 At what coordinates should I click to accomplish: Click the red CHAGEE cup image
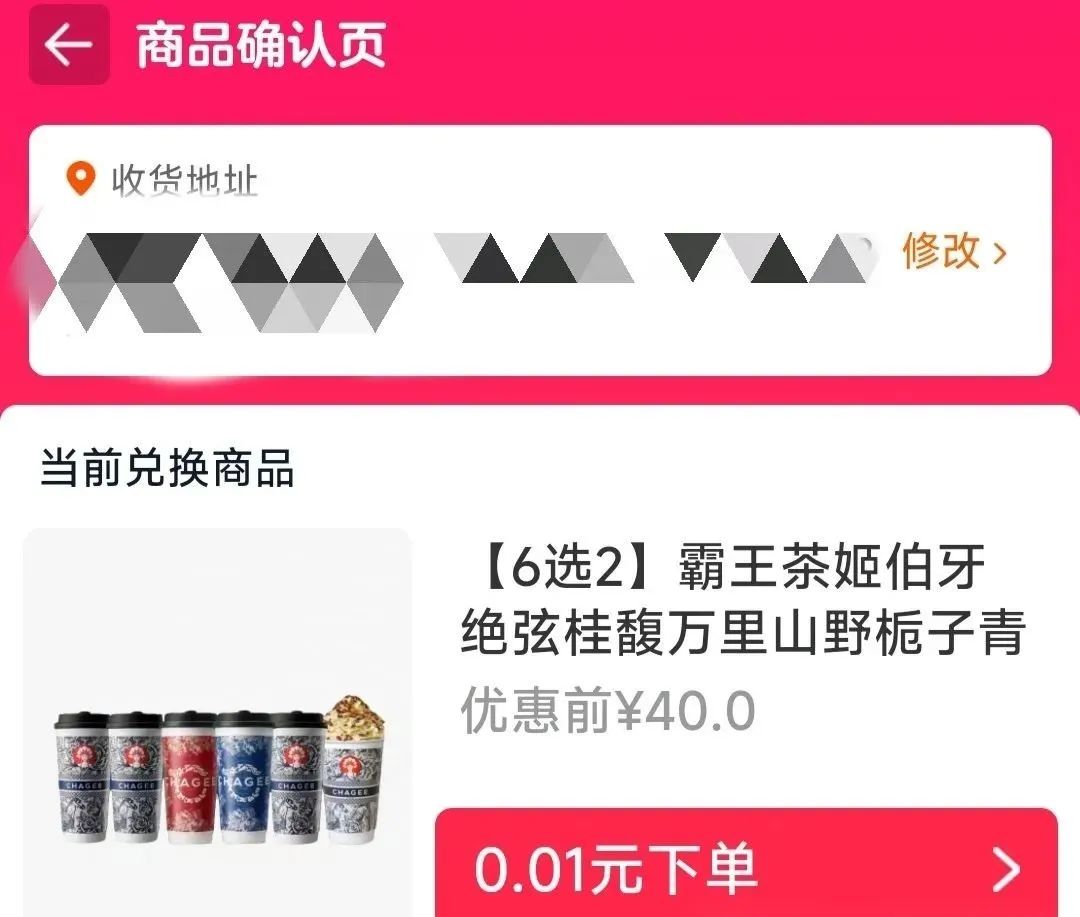pos(189,778)
